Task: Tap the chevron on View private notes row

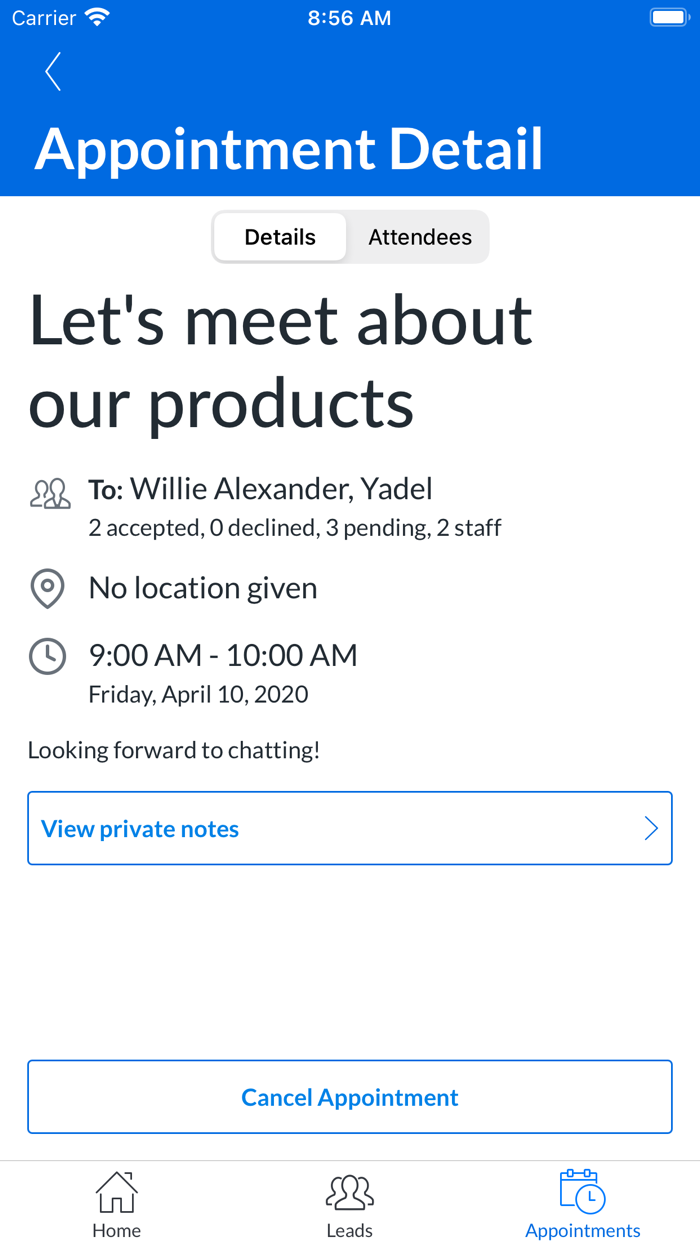Action: tap(652, 828)
